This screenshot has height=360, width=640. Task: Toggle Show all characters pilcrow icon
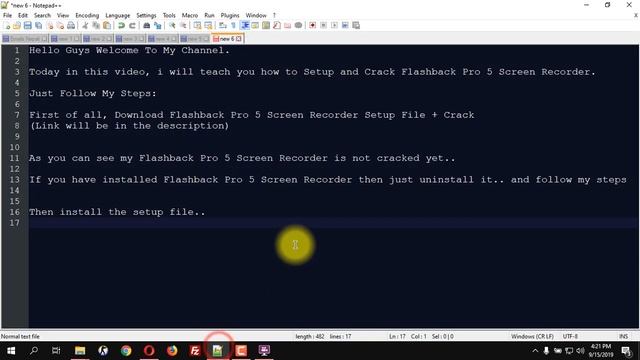pos(233,26)
